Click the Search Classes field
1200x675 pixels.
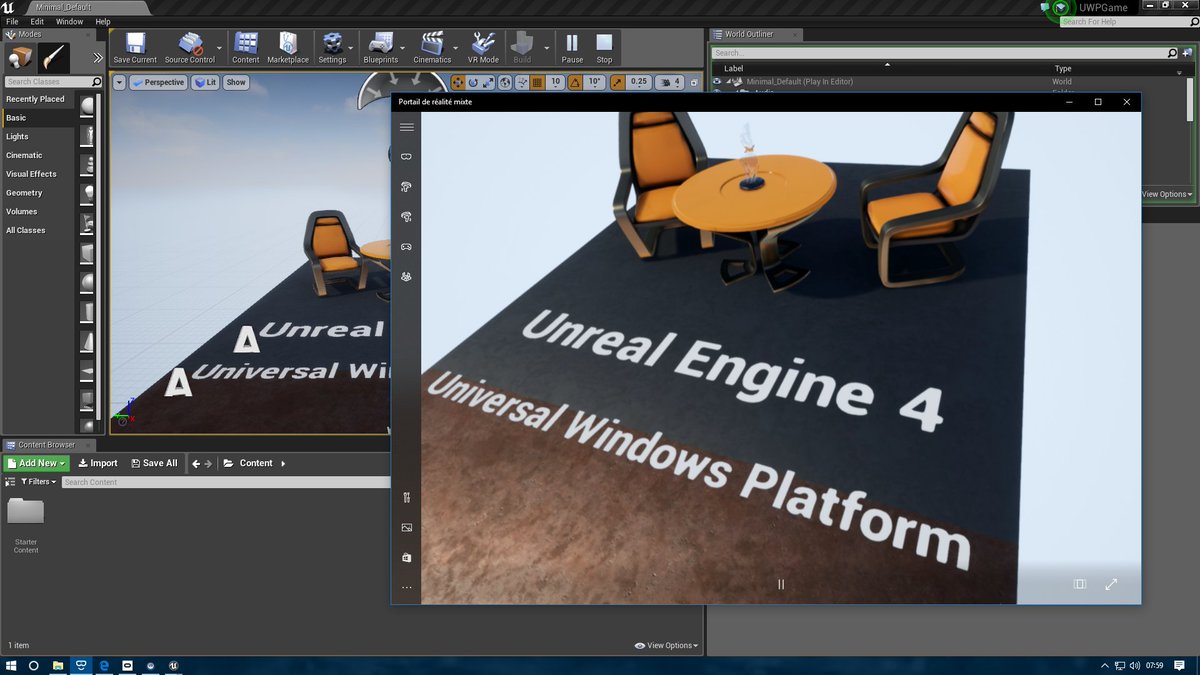52,82
